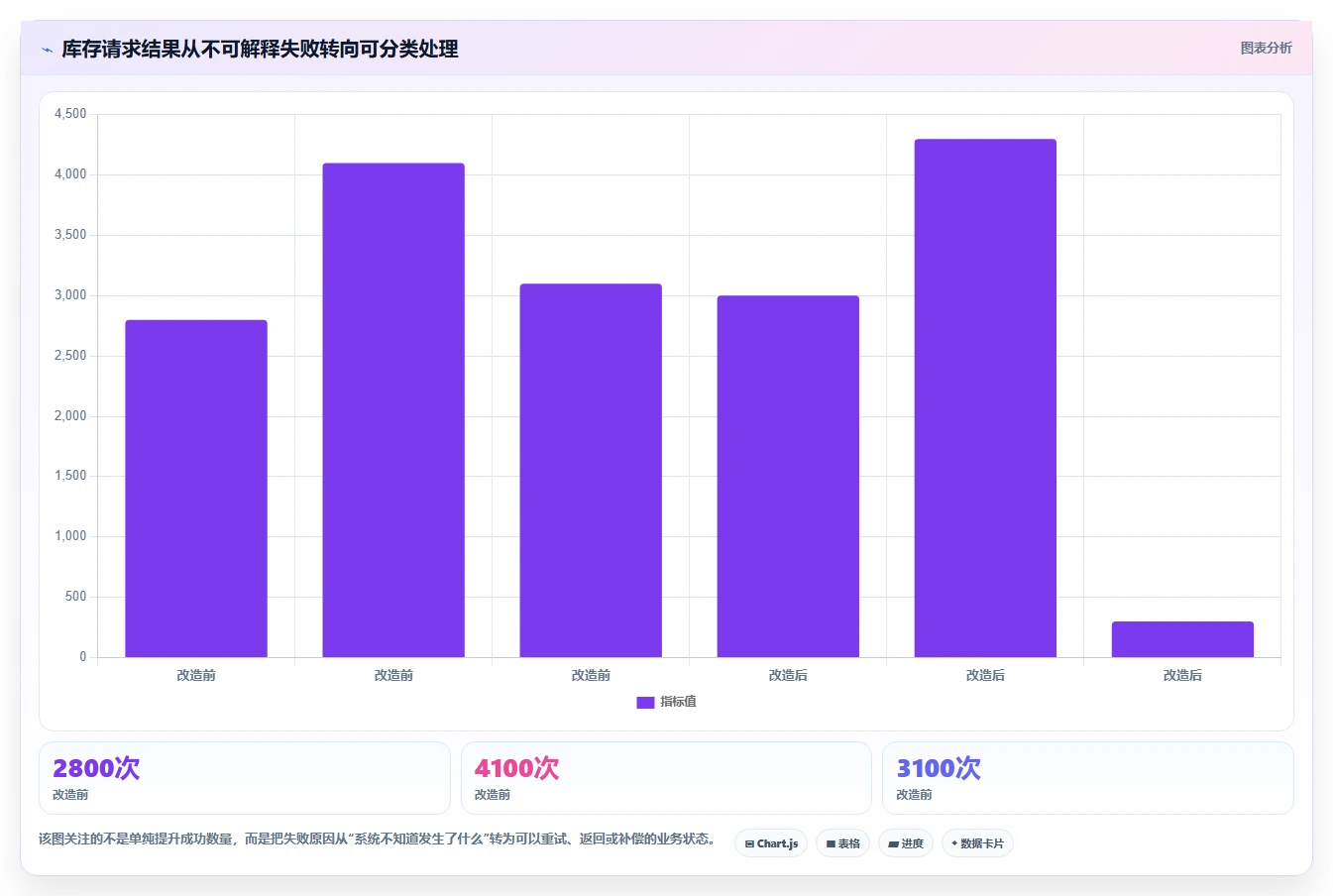Click the 1,500 y-axis label

click(70, 476)
